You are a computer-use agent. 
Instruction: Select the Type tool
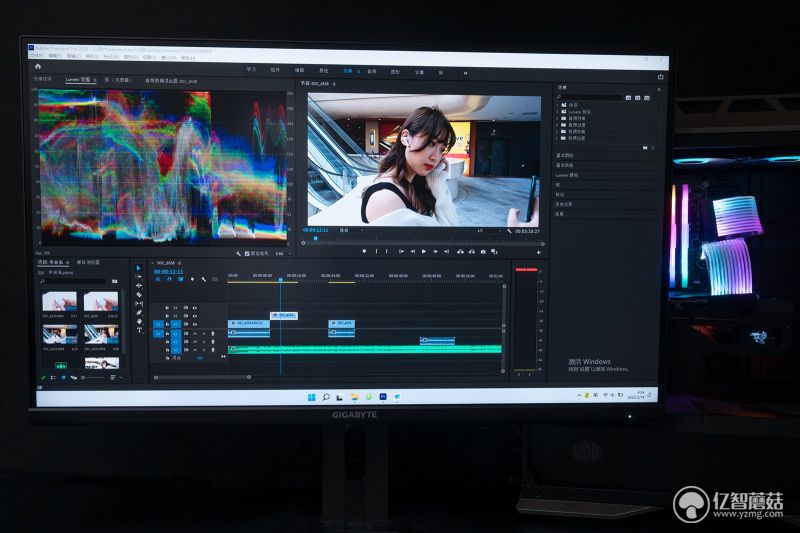139,330
